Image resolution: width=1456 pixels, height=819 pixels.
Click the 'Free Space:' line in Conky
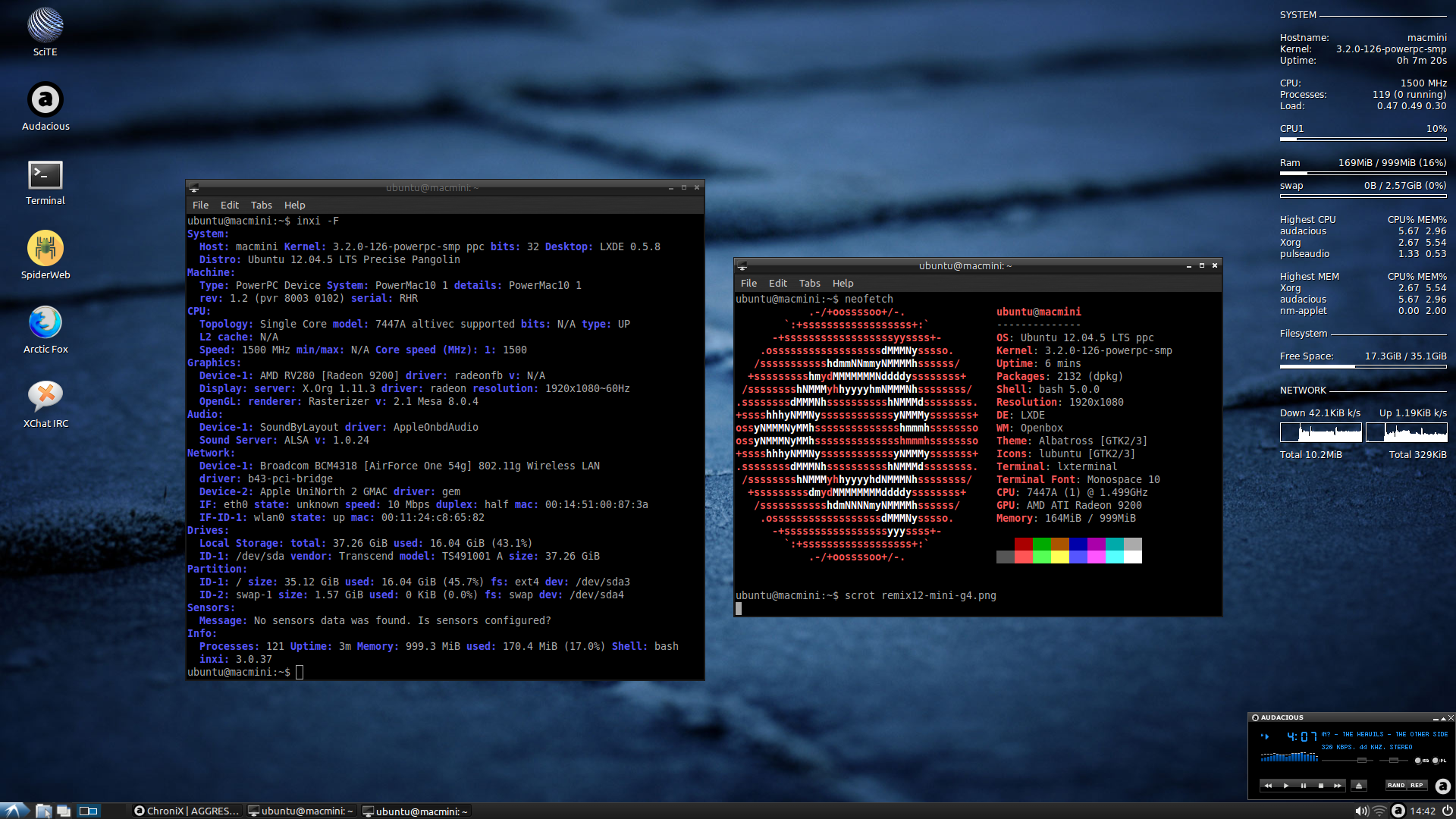[x=1363, y=356]
